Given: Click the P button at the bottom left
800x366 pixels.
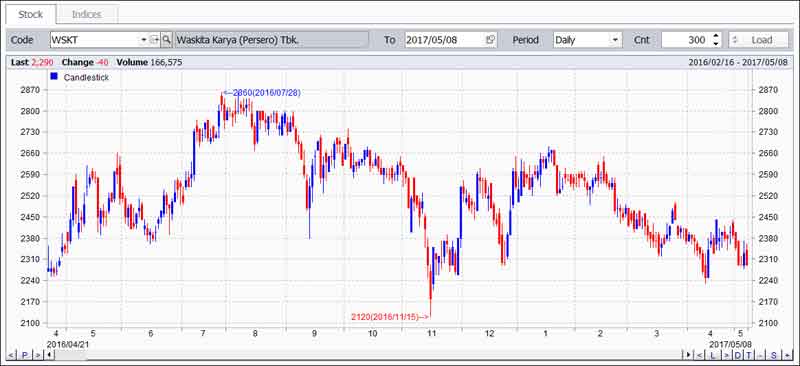Looking at the screenshot, I should 24,355.
